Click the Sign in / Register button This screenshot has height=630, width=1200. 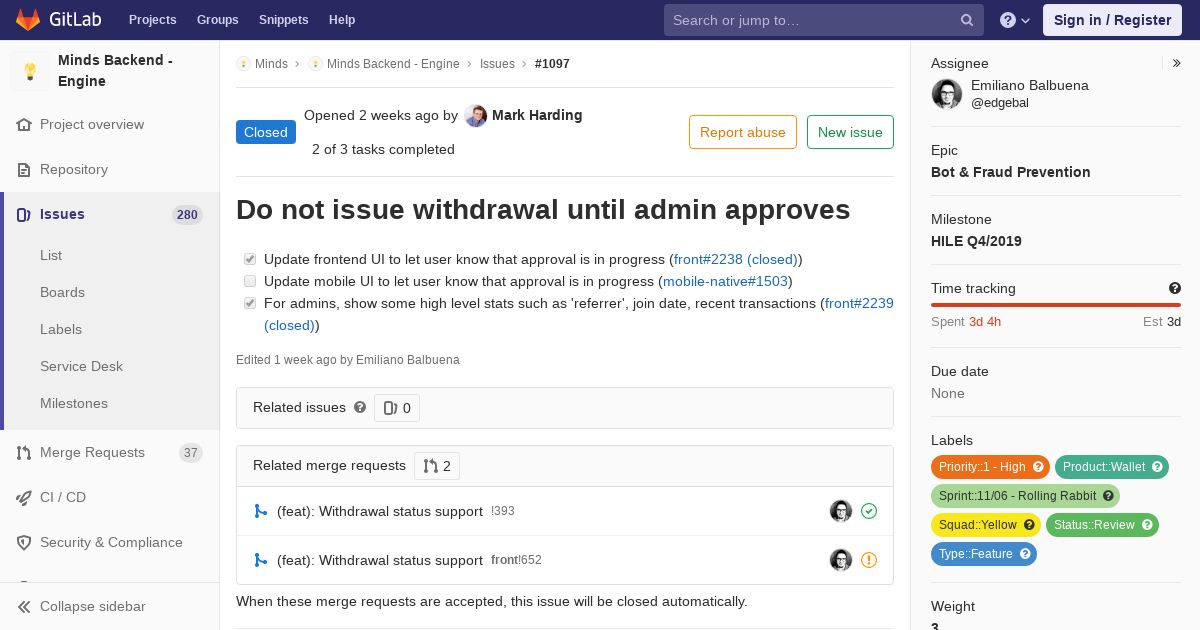pyautogui.click(x=1112, y=20)
